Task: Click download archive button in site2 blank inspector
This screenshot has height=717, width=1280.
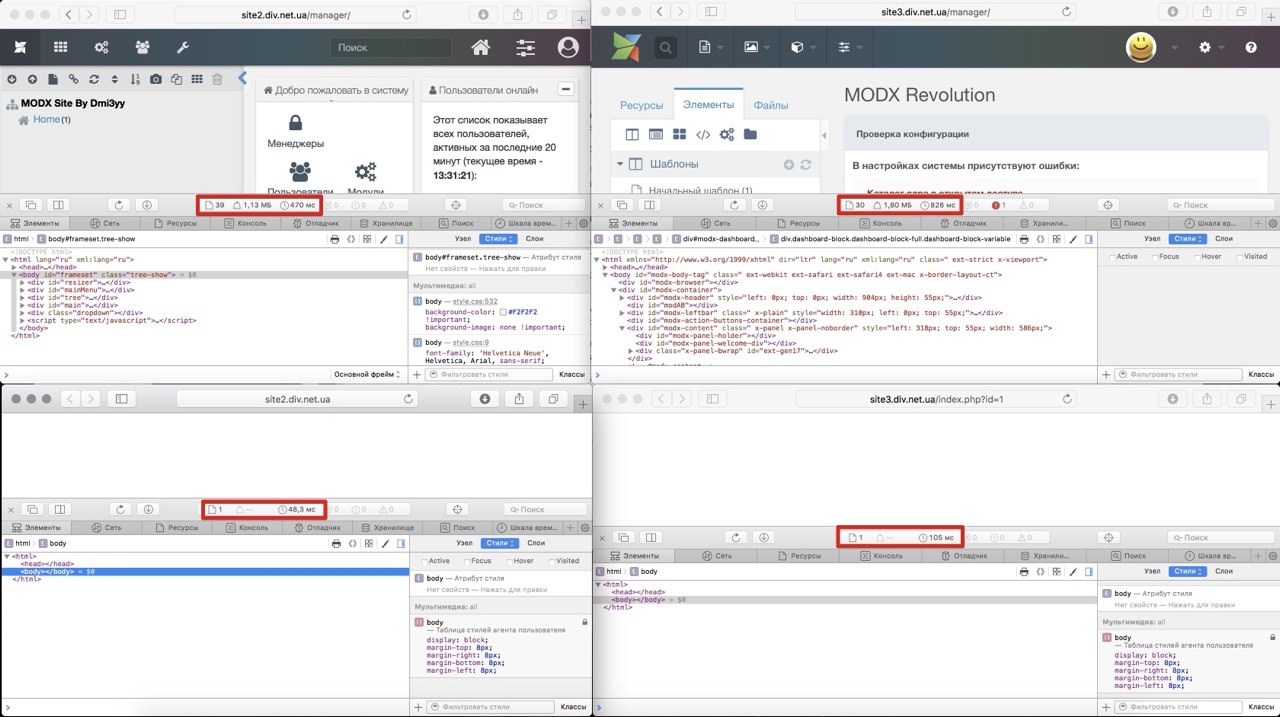Action: click(146, 509)
